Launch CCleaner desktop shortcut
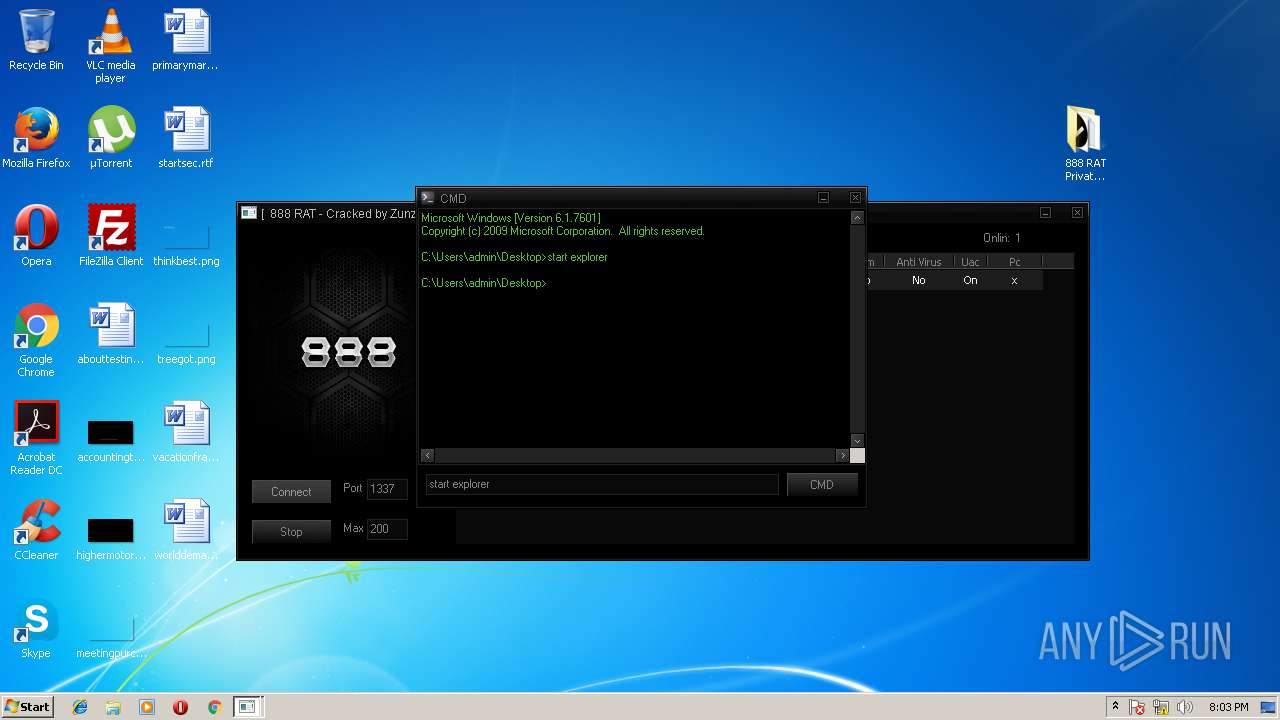This screenshot has width=1280, height=720. (x=36, y=530)
